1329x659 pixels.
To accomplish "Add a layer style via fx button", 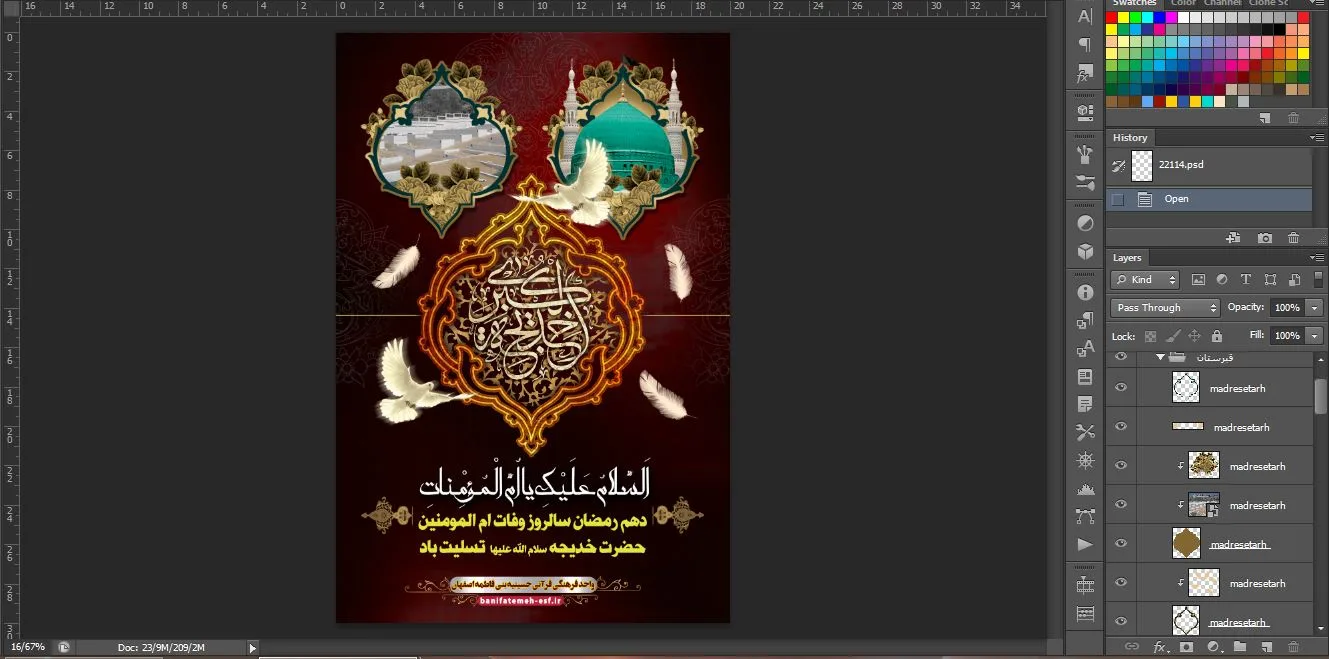I will (x=1160, y=647).
